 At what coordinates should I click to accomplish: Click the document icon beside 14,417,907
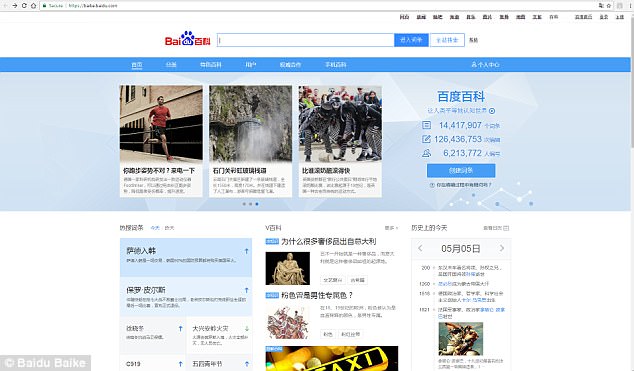coord(426,125)
